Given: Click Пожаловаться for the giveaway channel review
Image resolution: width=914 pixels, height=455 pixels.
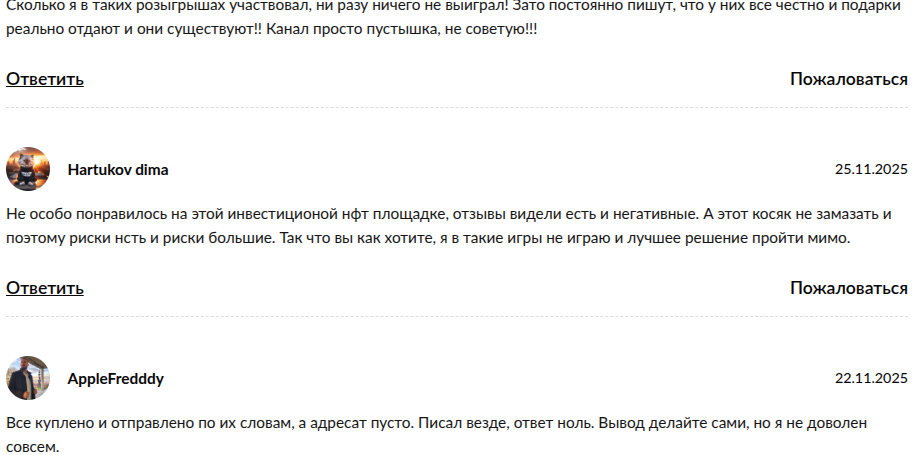Looking at the screenshot, I should [848, 79].
